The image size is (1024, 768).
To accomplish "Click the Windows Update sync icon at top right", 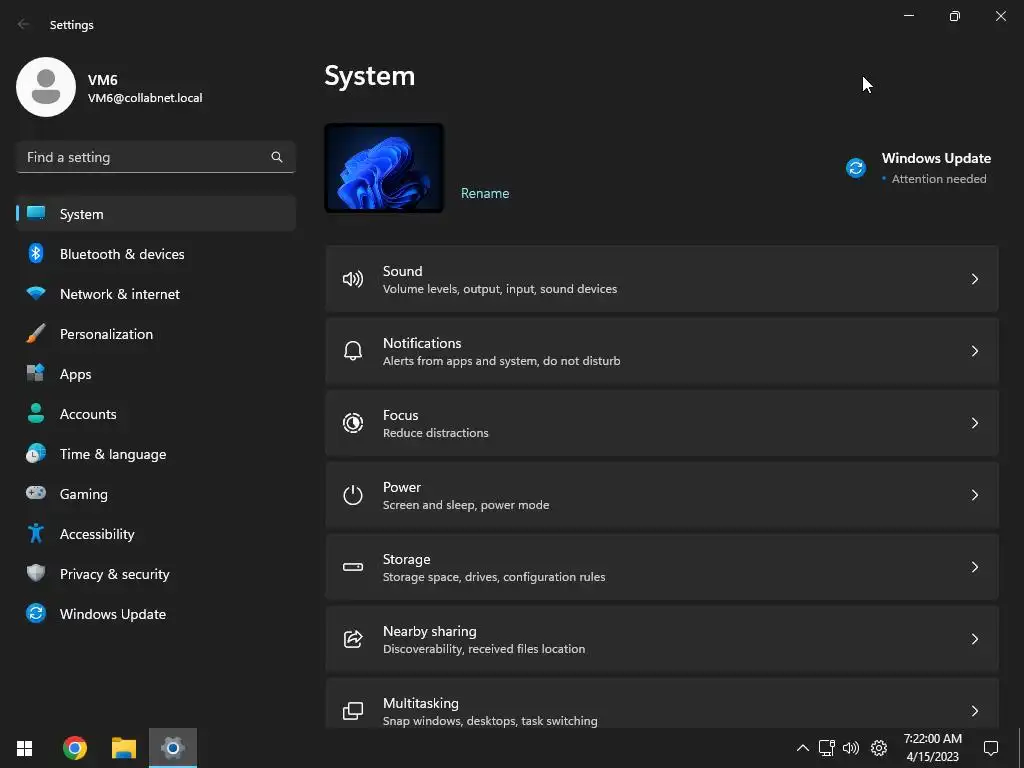I will pyautogui.click(x=856, y=168).
